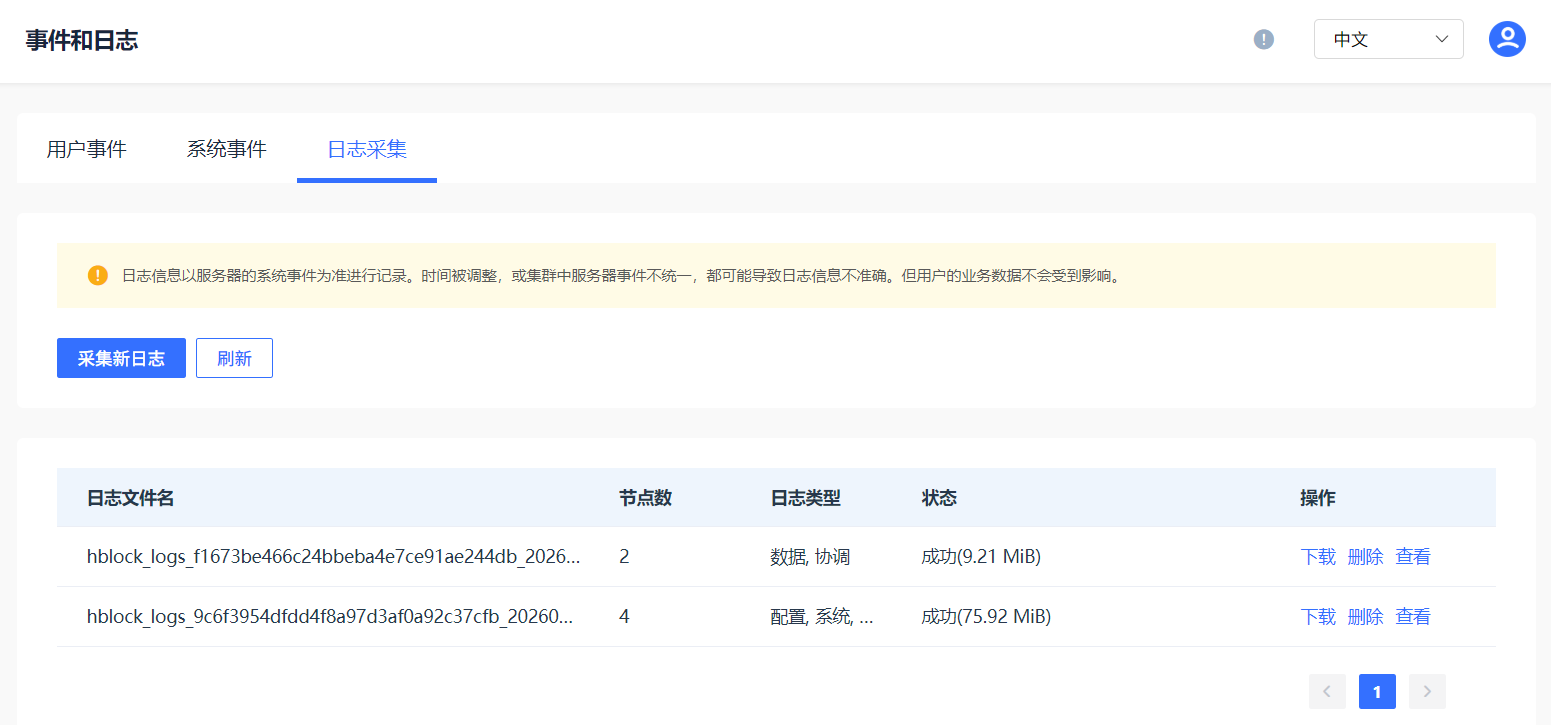Click the hblock_logs_9c6f3954 file name
1551x725 pixels.
click(330, 617)
